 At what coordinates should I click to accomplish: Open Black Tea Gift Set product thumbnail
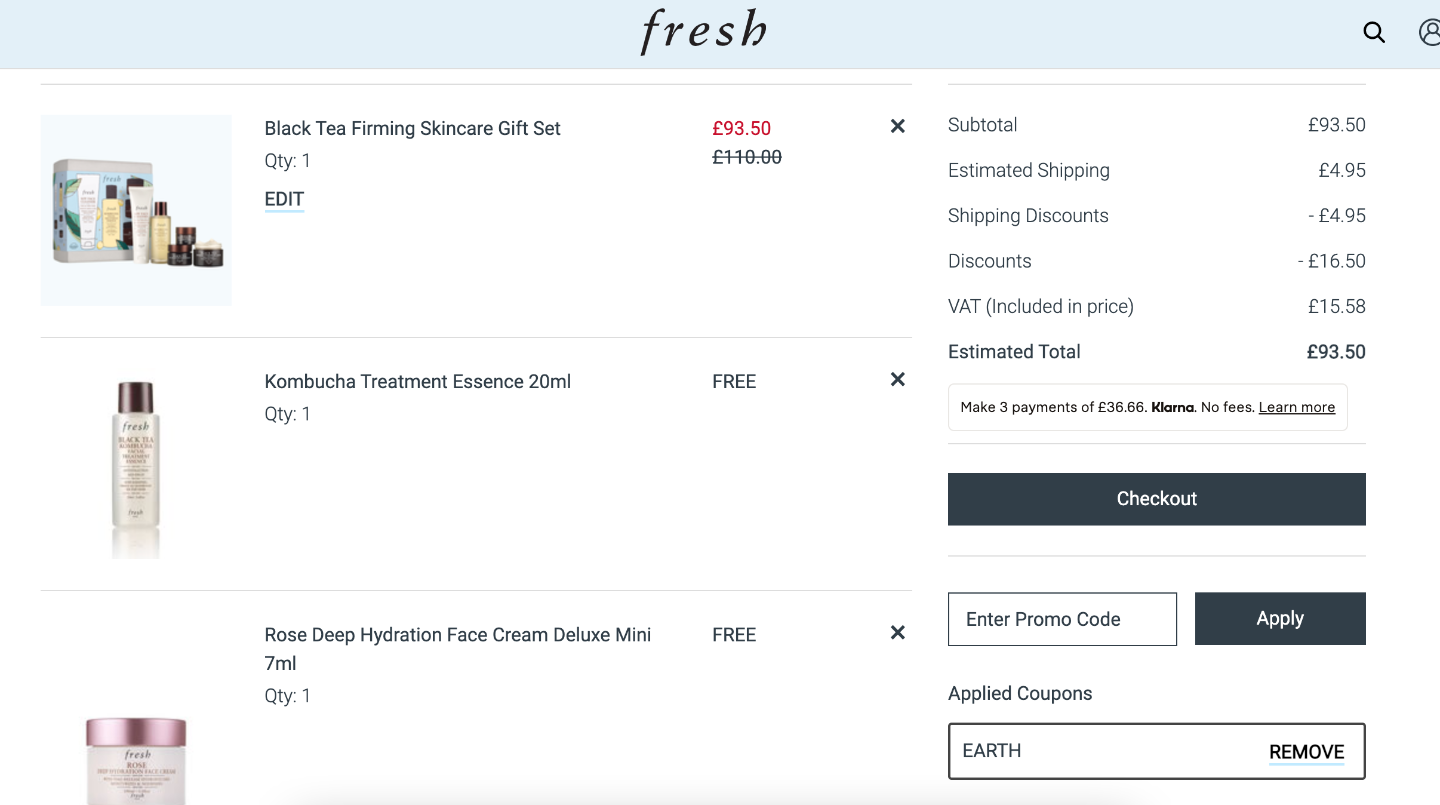coord(136,210)
